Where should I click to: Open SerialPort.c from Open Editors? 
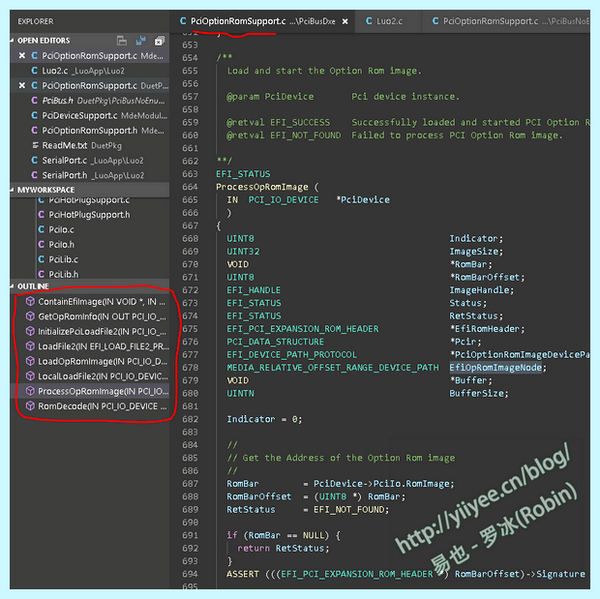(x=90, y=160)
